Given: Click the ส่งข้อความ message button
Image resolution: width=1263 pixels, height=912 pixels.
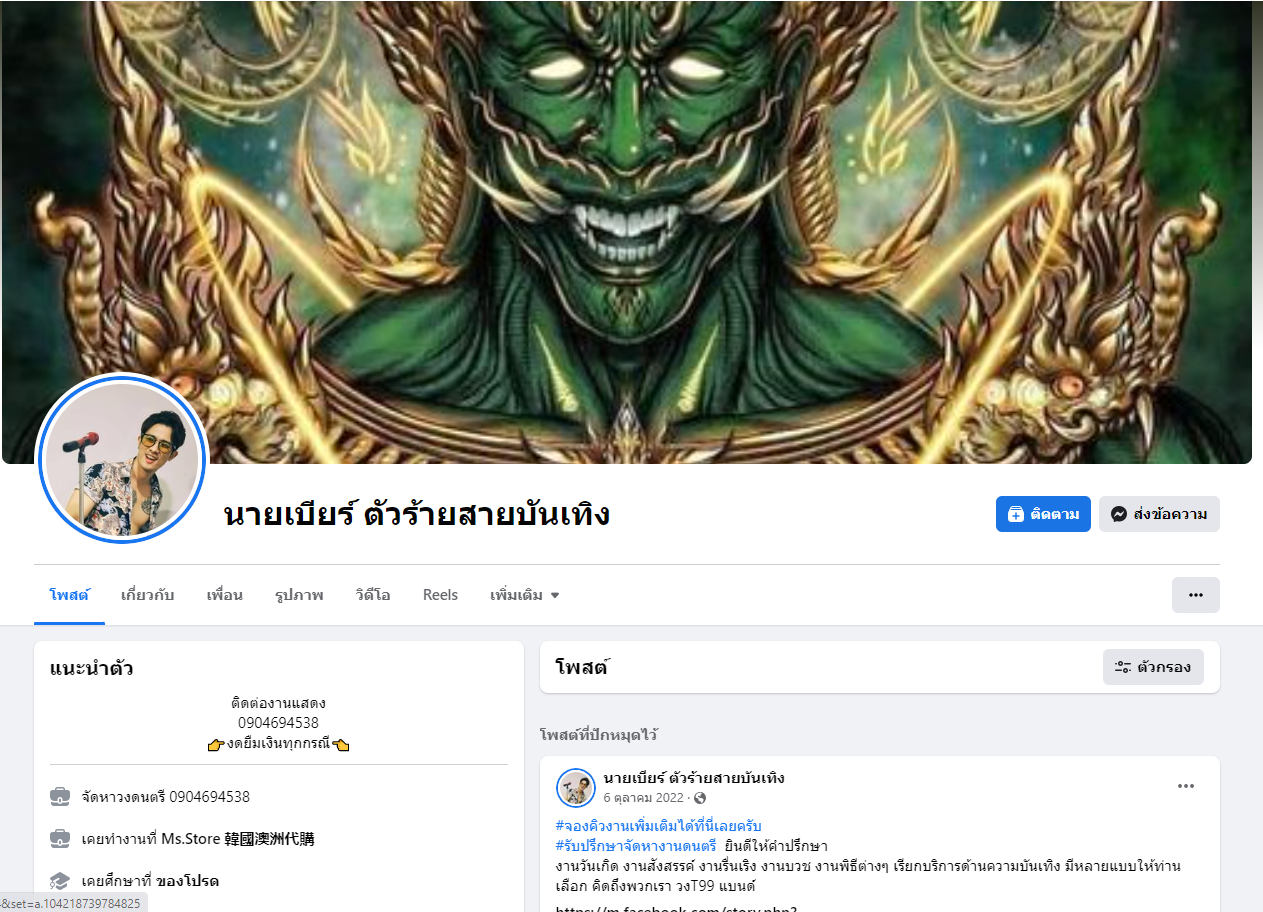Looking at the screenshot, I should pyautogui.click(x=1159, y=514).
